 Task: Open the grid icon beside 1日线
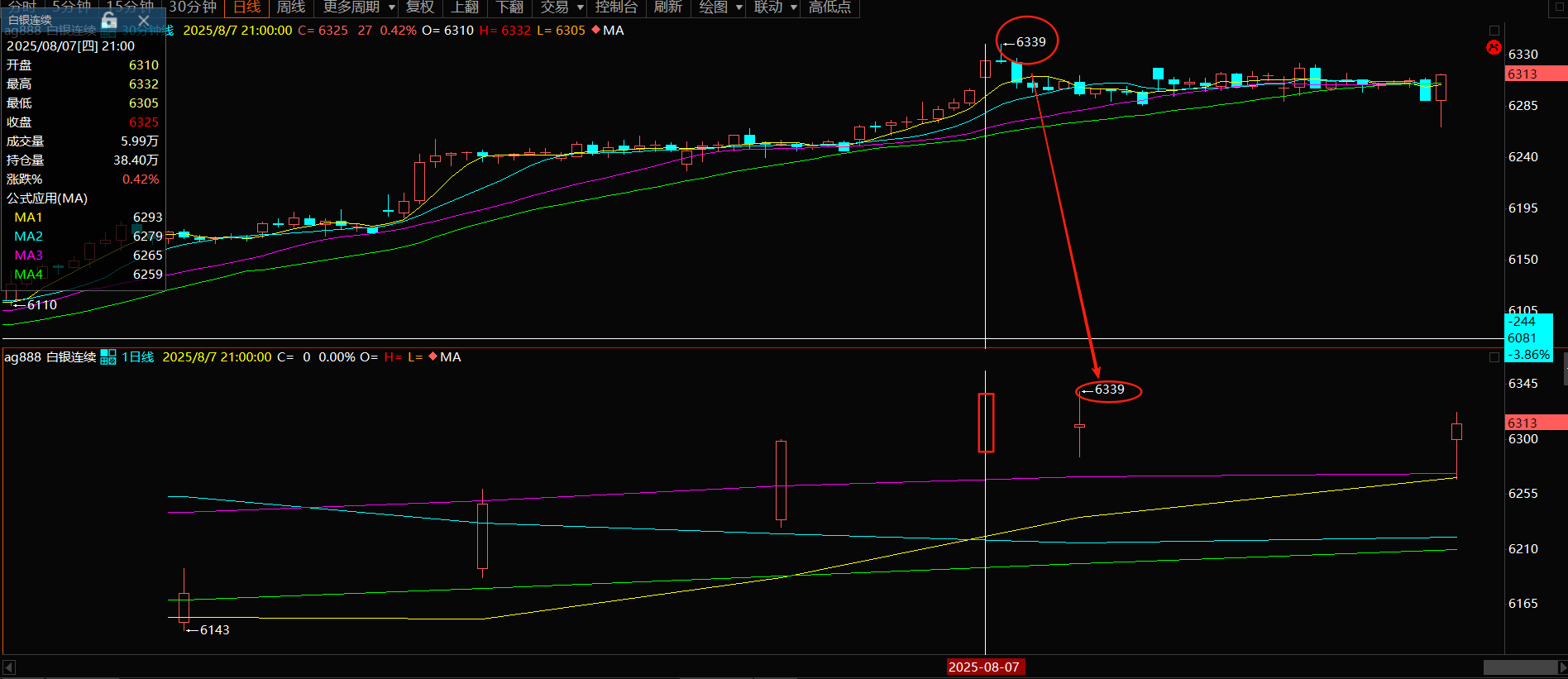(x=108, y=357)
